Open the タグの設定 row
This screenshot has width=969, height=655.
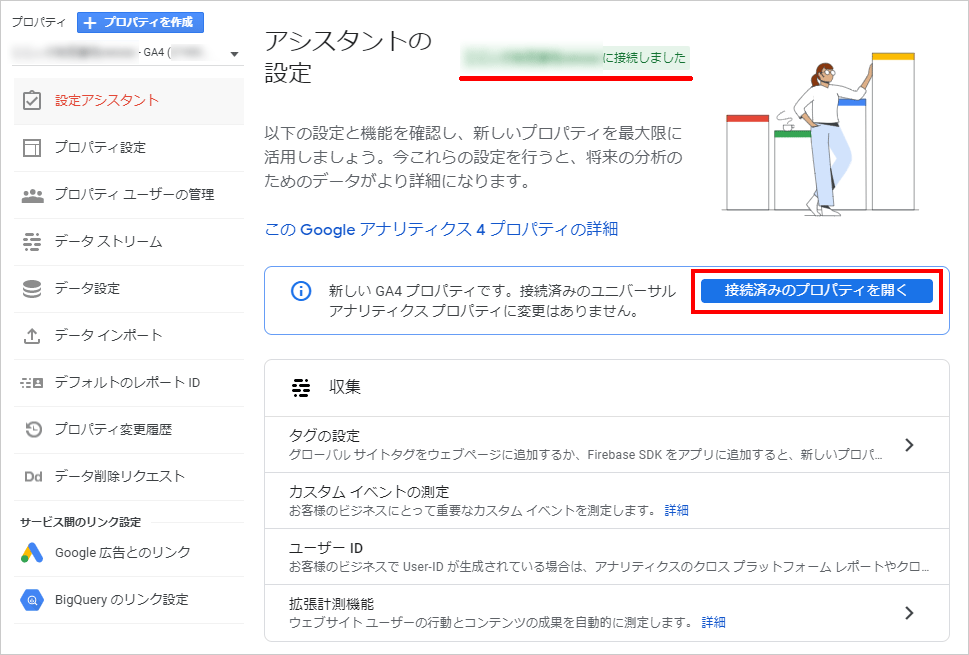[x=607, y=445]
